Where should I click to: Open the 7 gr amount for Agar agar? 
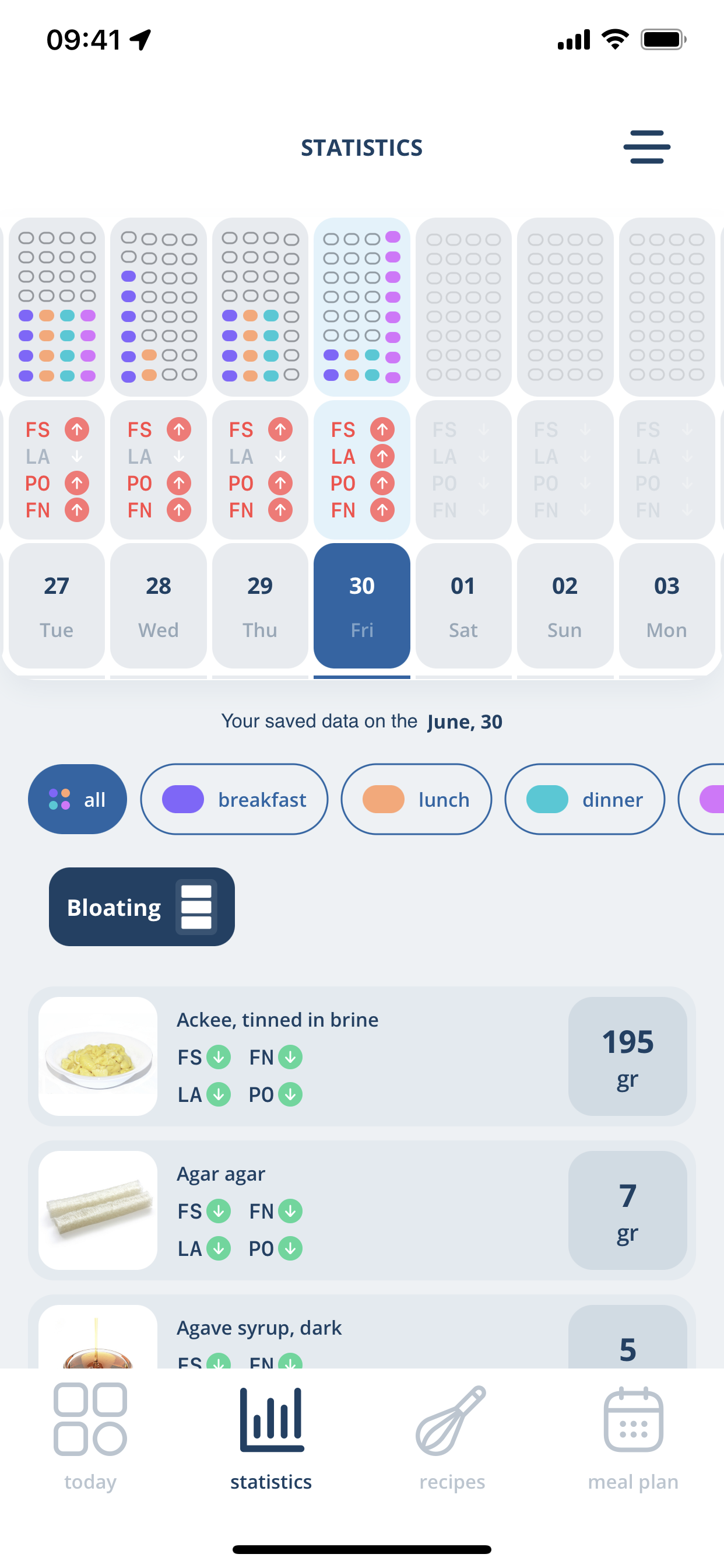coord(627,1210)
